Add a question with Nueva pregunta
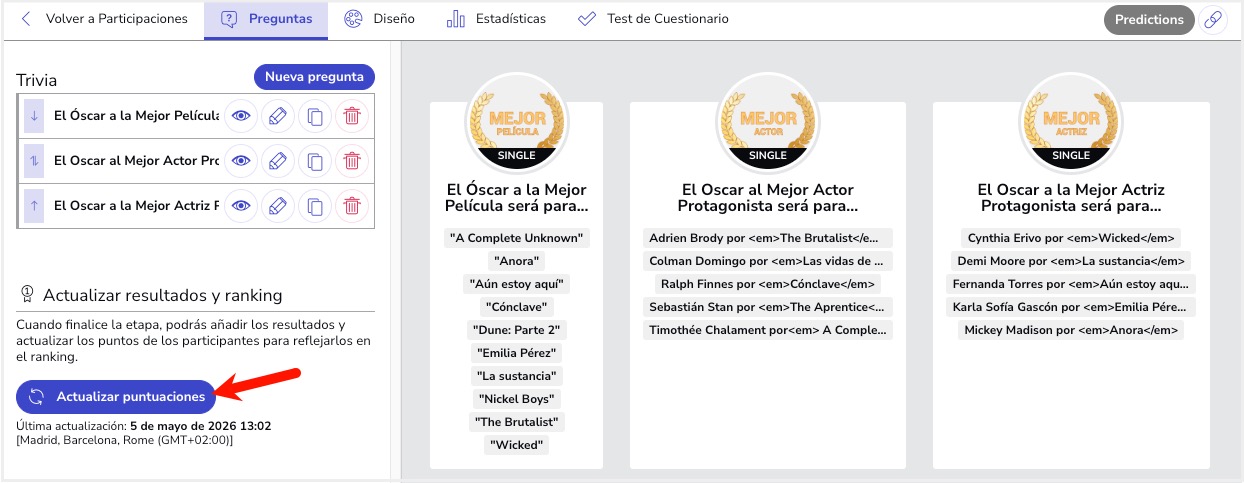 point(314,77)
